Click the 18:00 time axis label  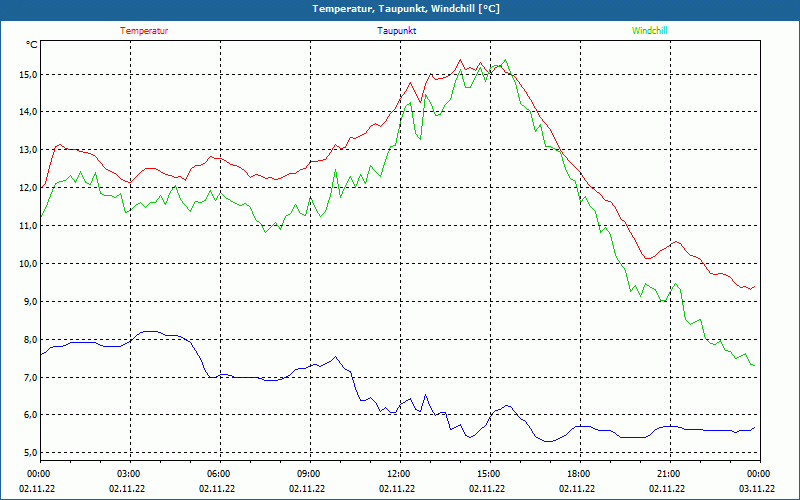click(577, 474)
